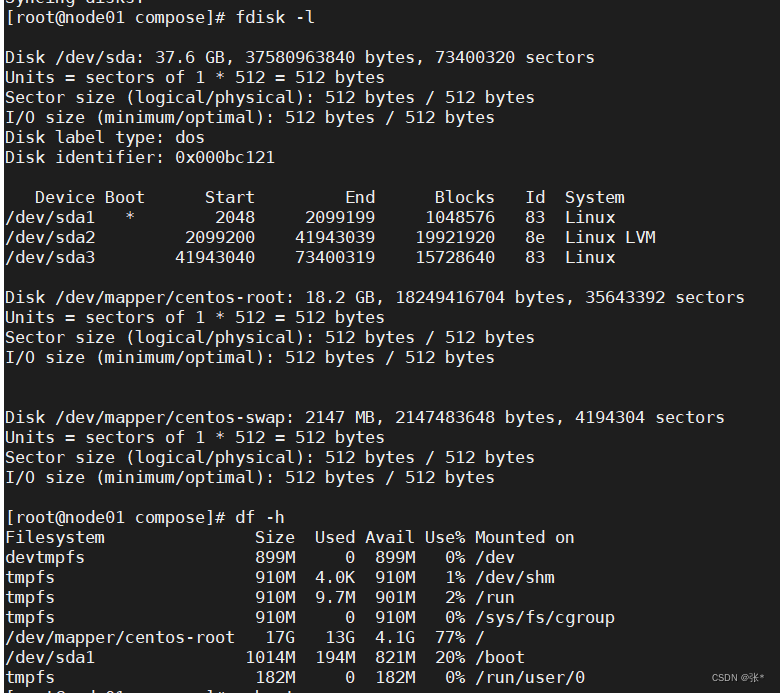Screen dimensions: 780x693
Task: Click the 'Device Boot' column header
Action: tap(90, 198)
